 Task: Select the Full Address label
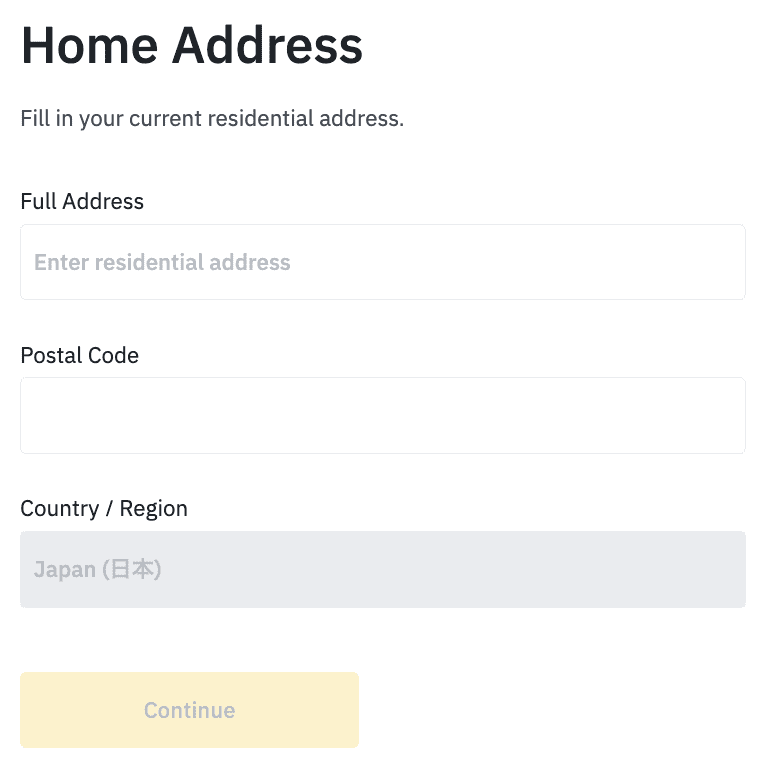pos(82,201)
